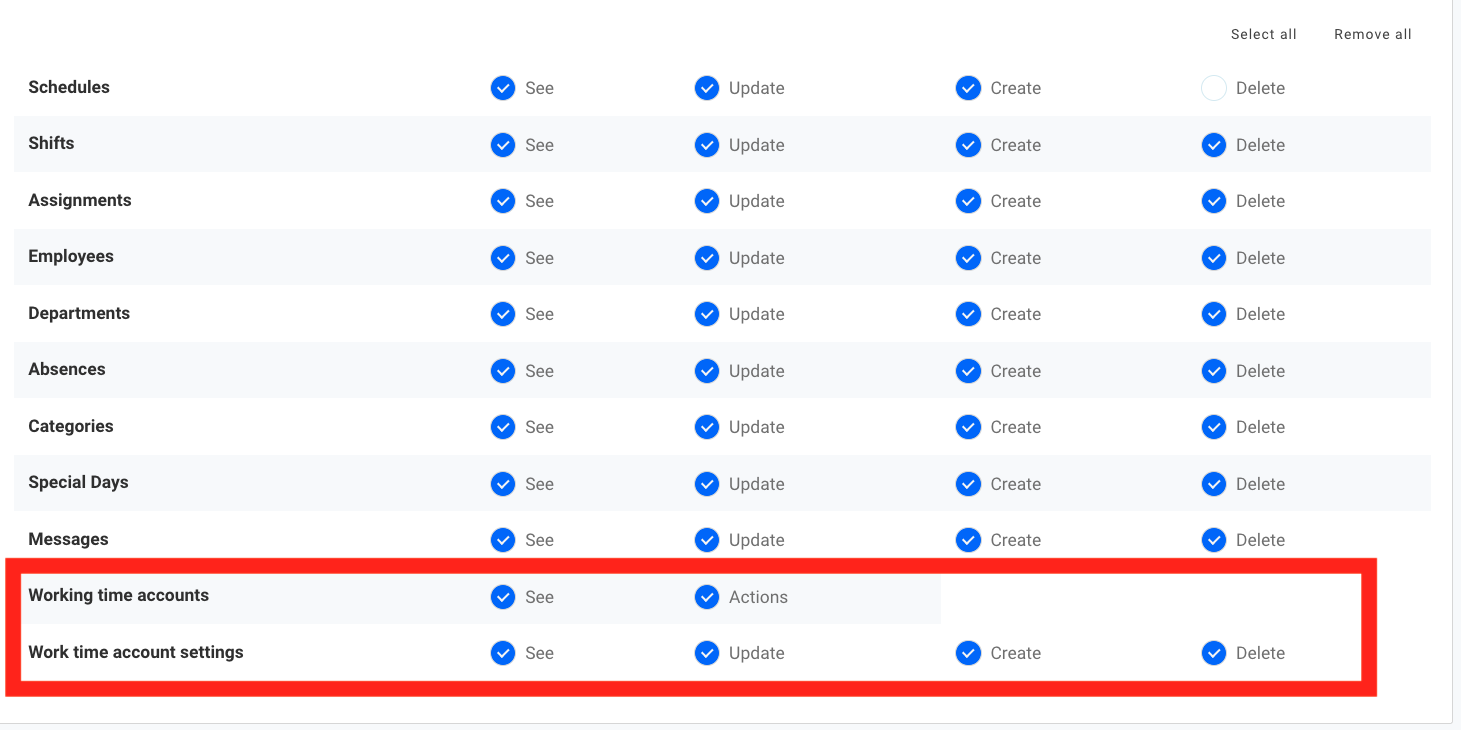Uncheck Create permission for Schedules
Image resolution: width=1461 pixels, height=730 pixels.
(968, 88)
